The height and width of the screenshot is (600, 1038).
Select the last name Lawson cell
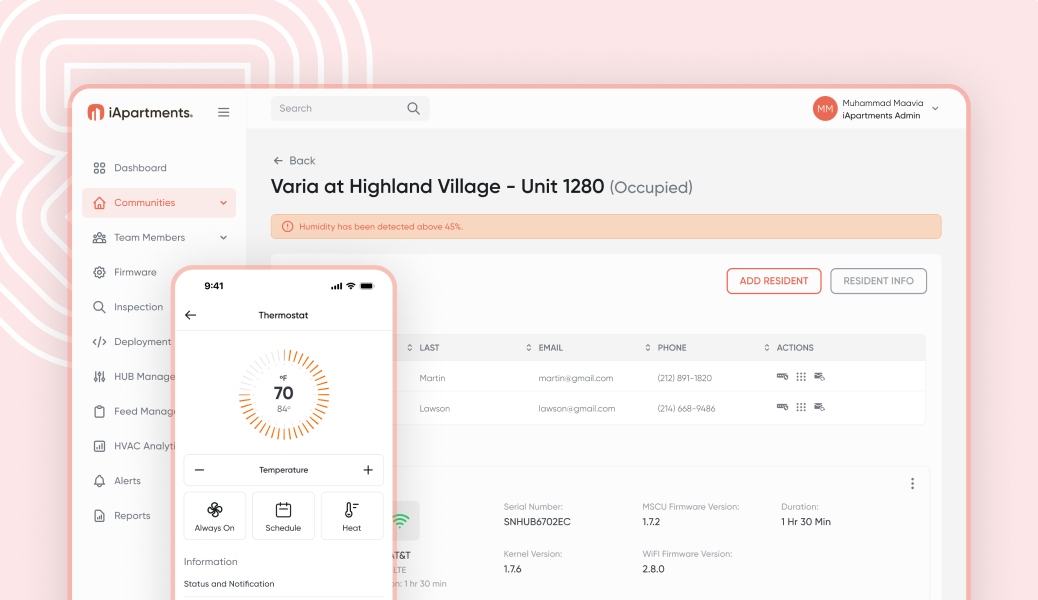435,409
